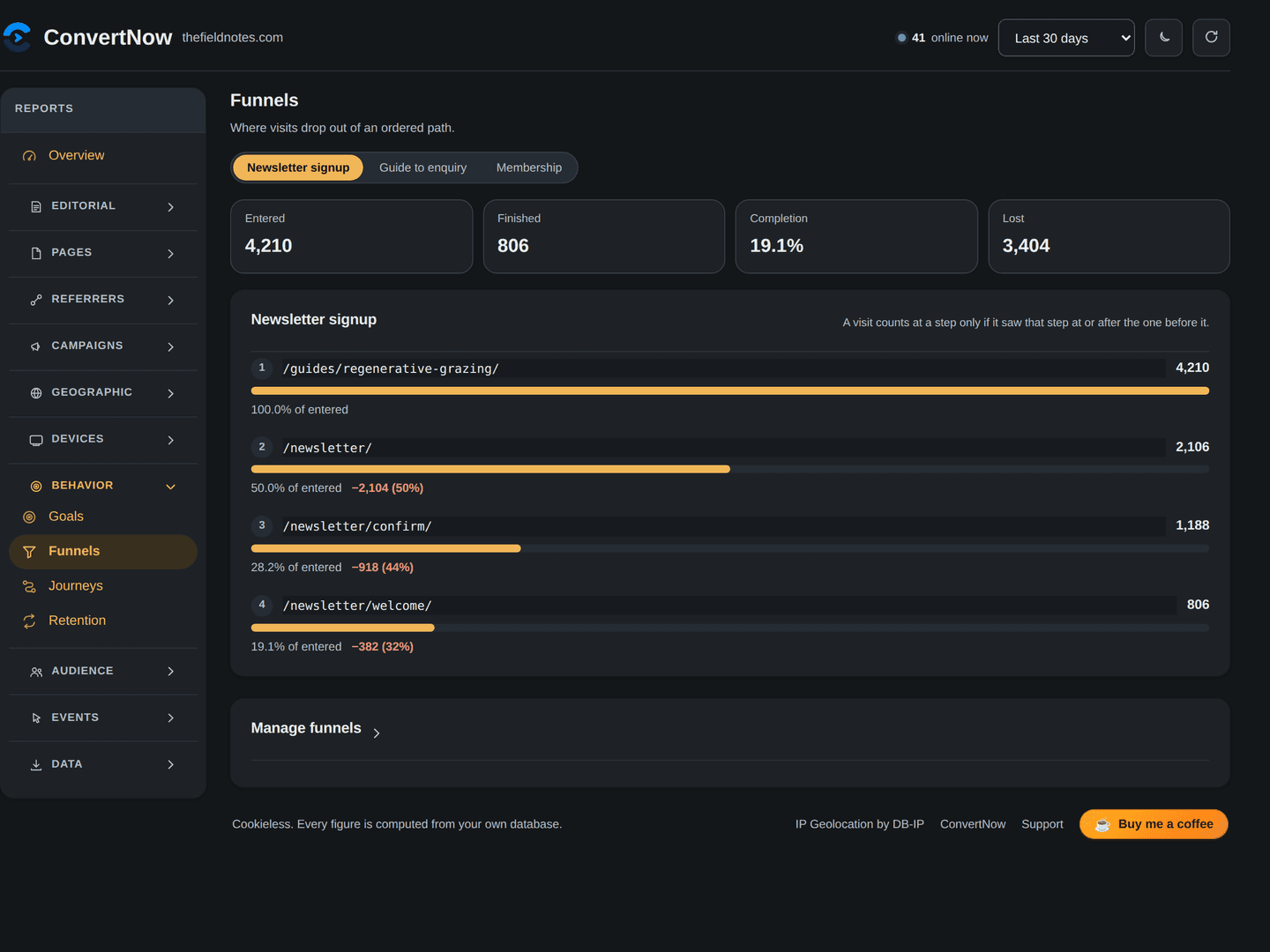Open the ConvertNow footer link
This screenshot has height=952, width=1270.
click(x=973, y=824)
